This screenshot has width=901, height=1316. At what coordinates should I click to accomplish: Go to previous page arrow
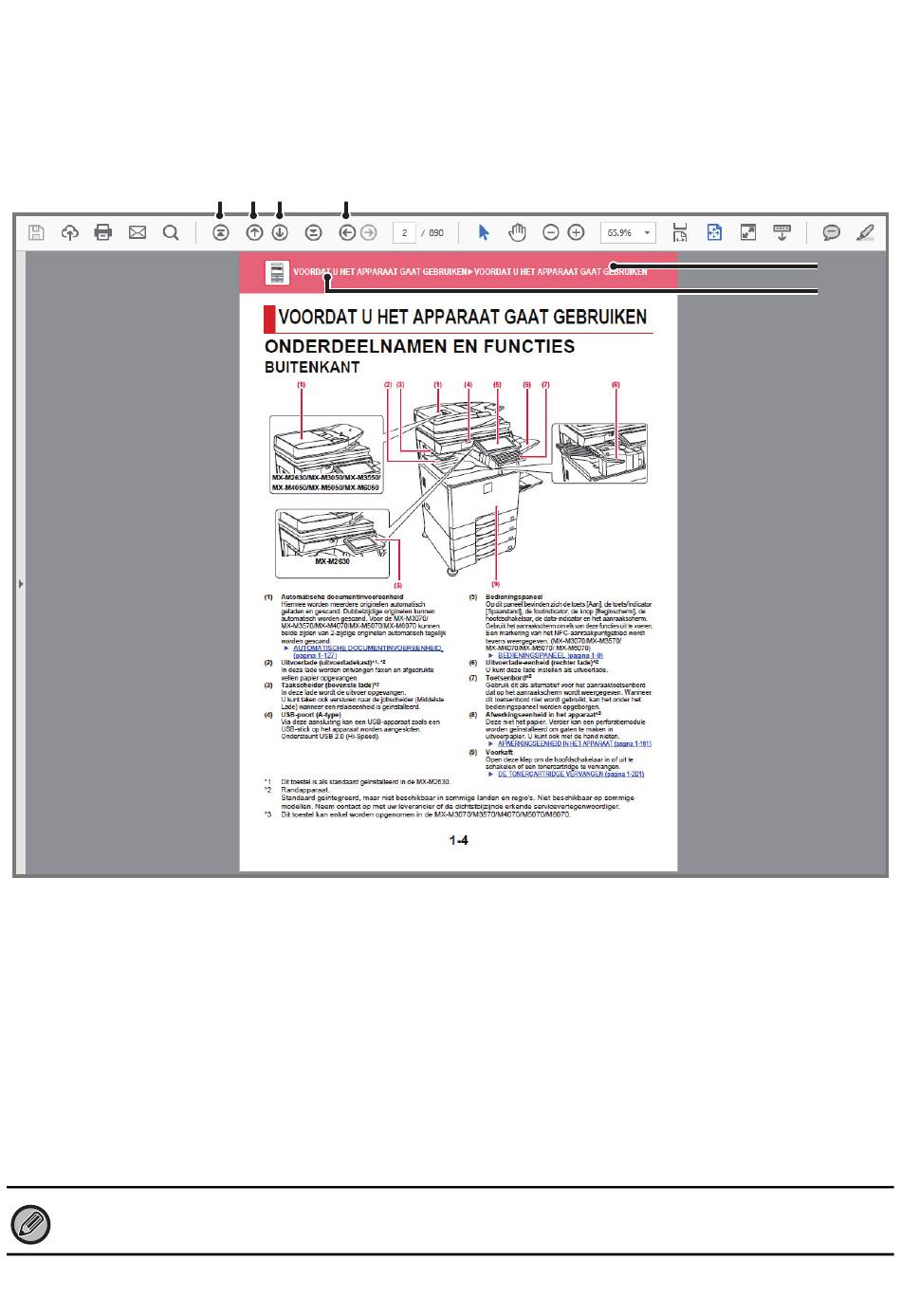(254, 232)
